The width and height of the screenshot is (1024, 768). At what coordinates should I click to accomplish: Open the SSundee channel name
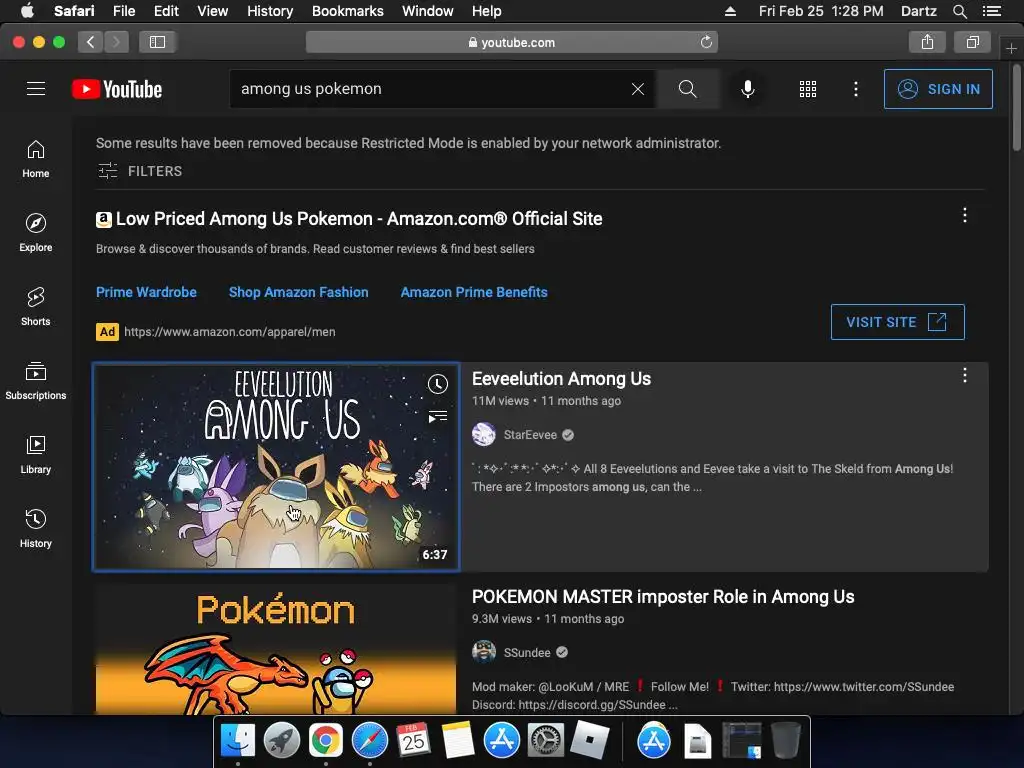(x=527, y=652)
